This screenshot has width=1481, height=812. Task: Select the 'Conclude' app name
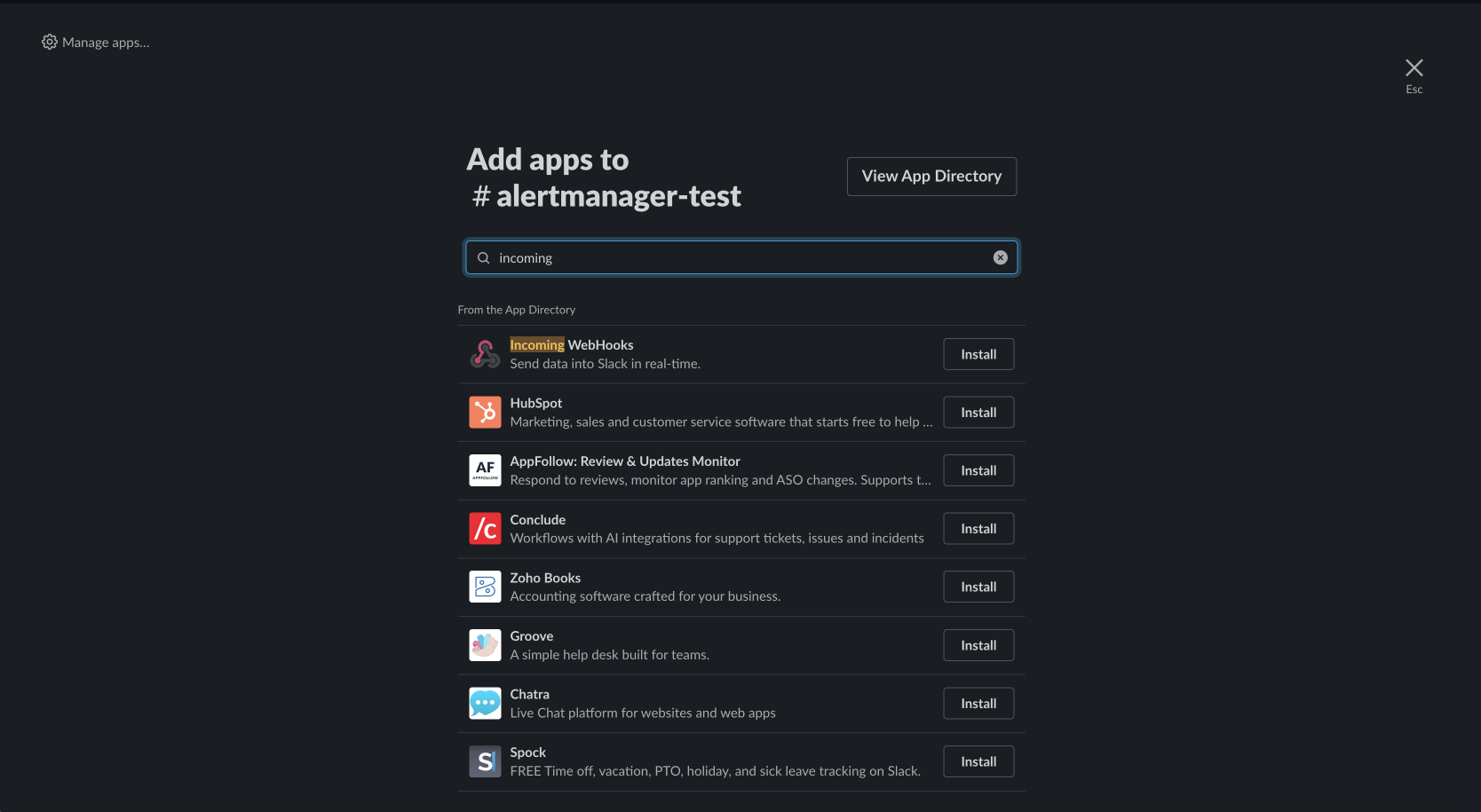538,520
